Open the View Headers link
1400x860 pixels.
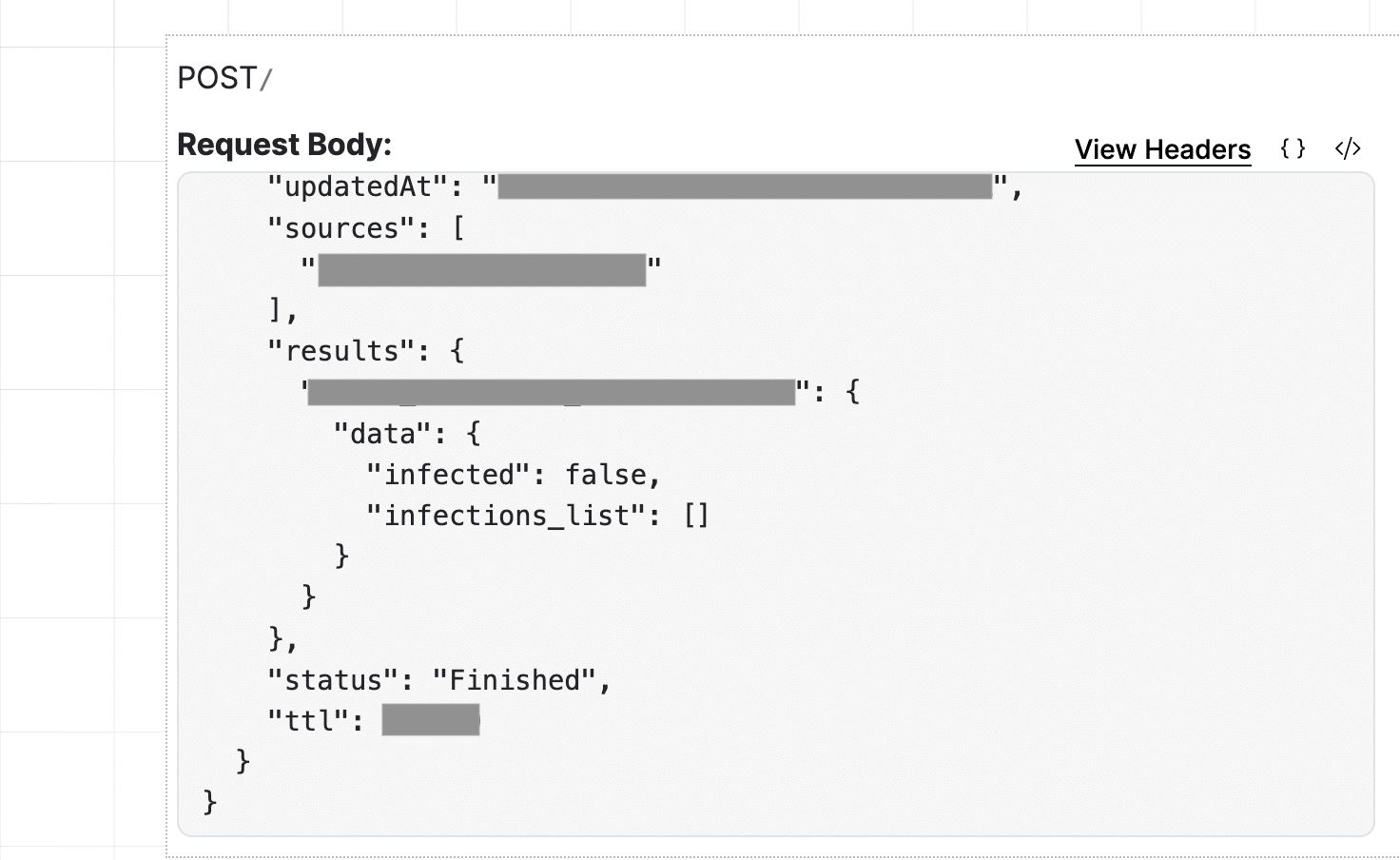click(1162, 149)
